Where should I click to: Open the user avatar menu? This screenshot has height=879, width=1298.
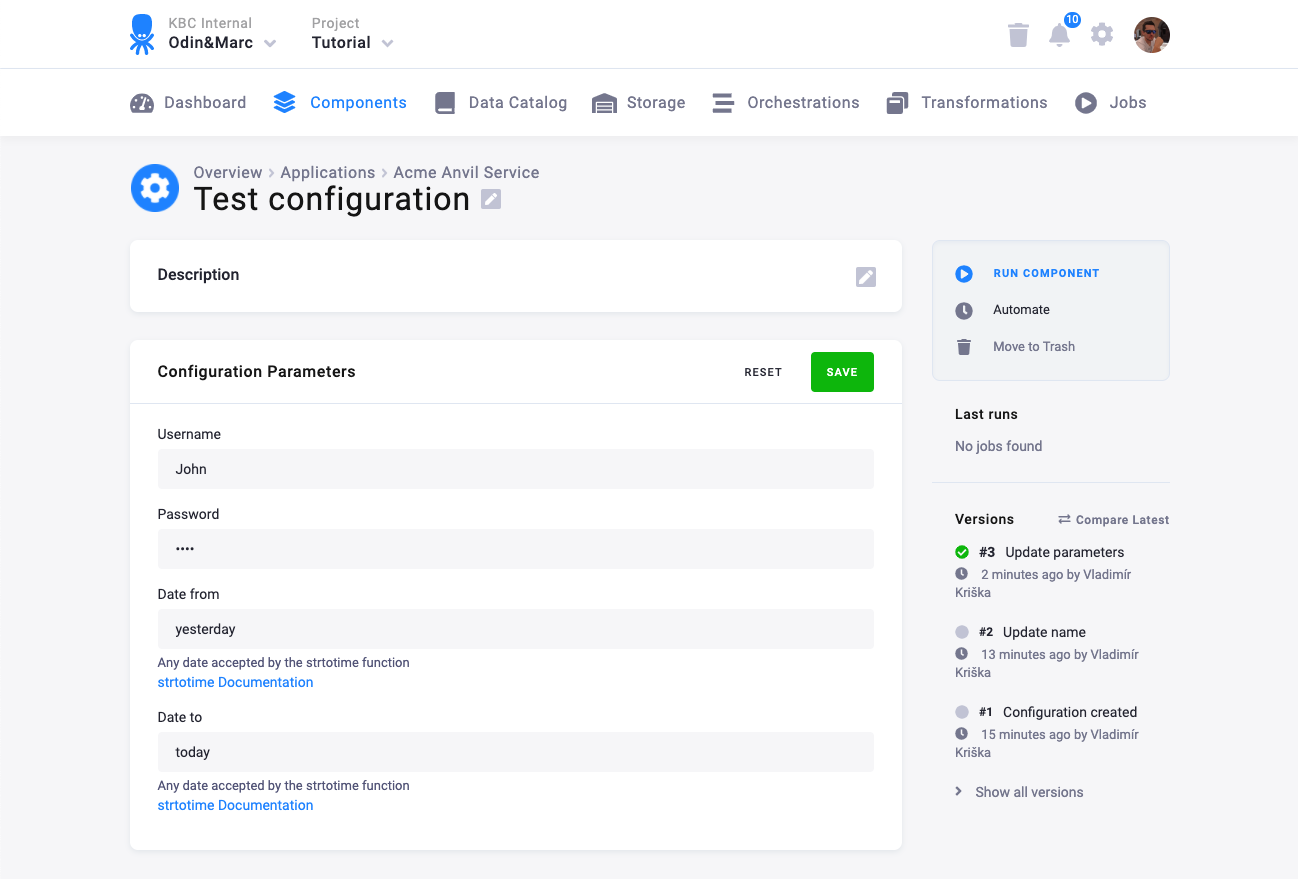[1152, 35]
